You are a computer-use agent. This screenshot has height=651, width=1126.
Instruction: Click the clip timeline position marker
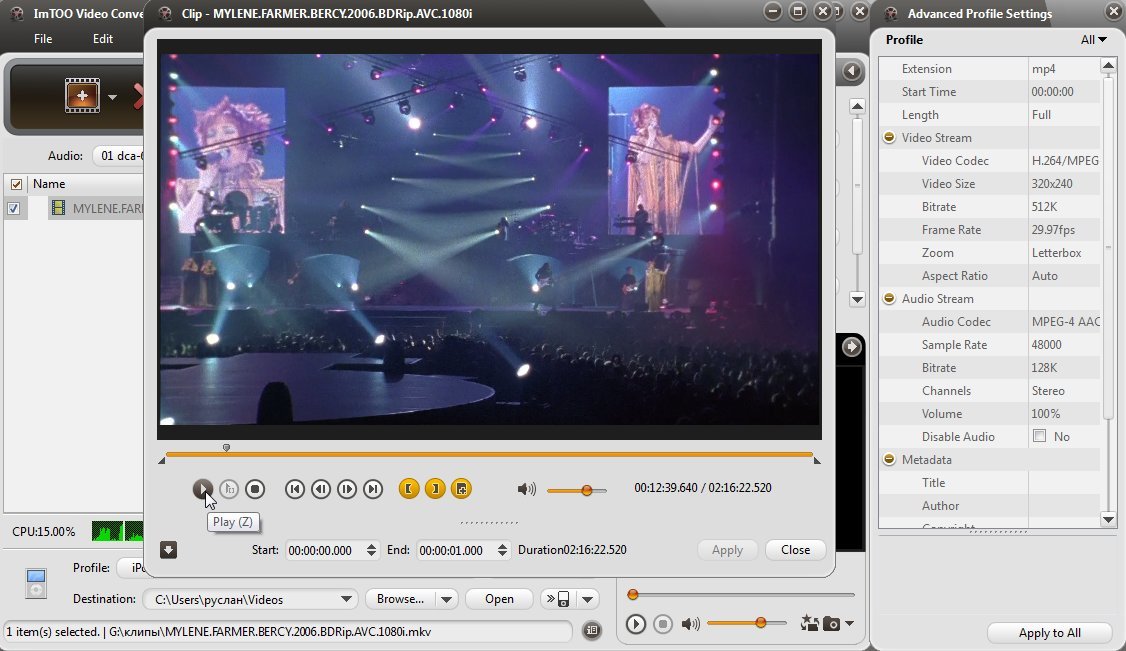(226, 448)
